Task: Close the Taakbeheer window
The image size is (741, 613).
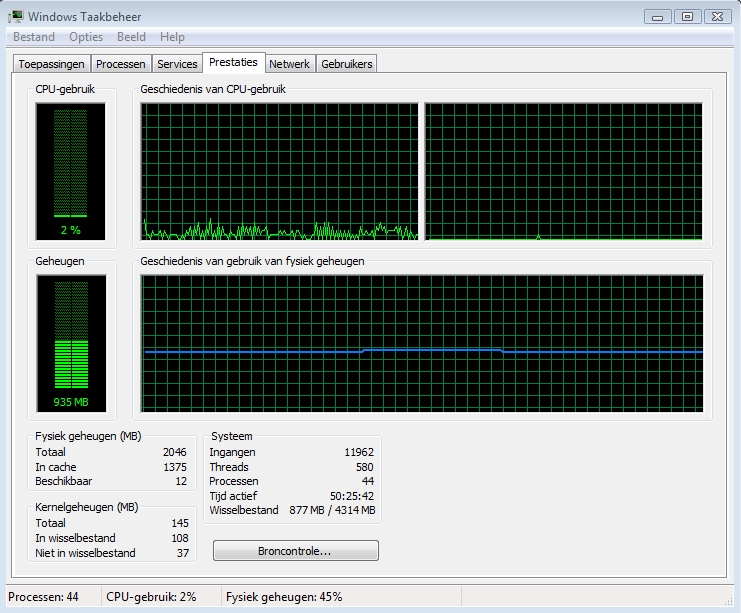Action: tap(717, 17)
